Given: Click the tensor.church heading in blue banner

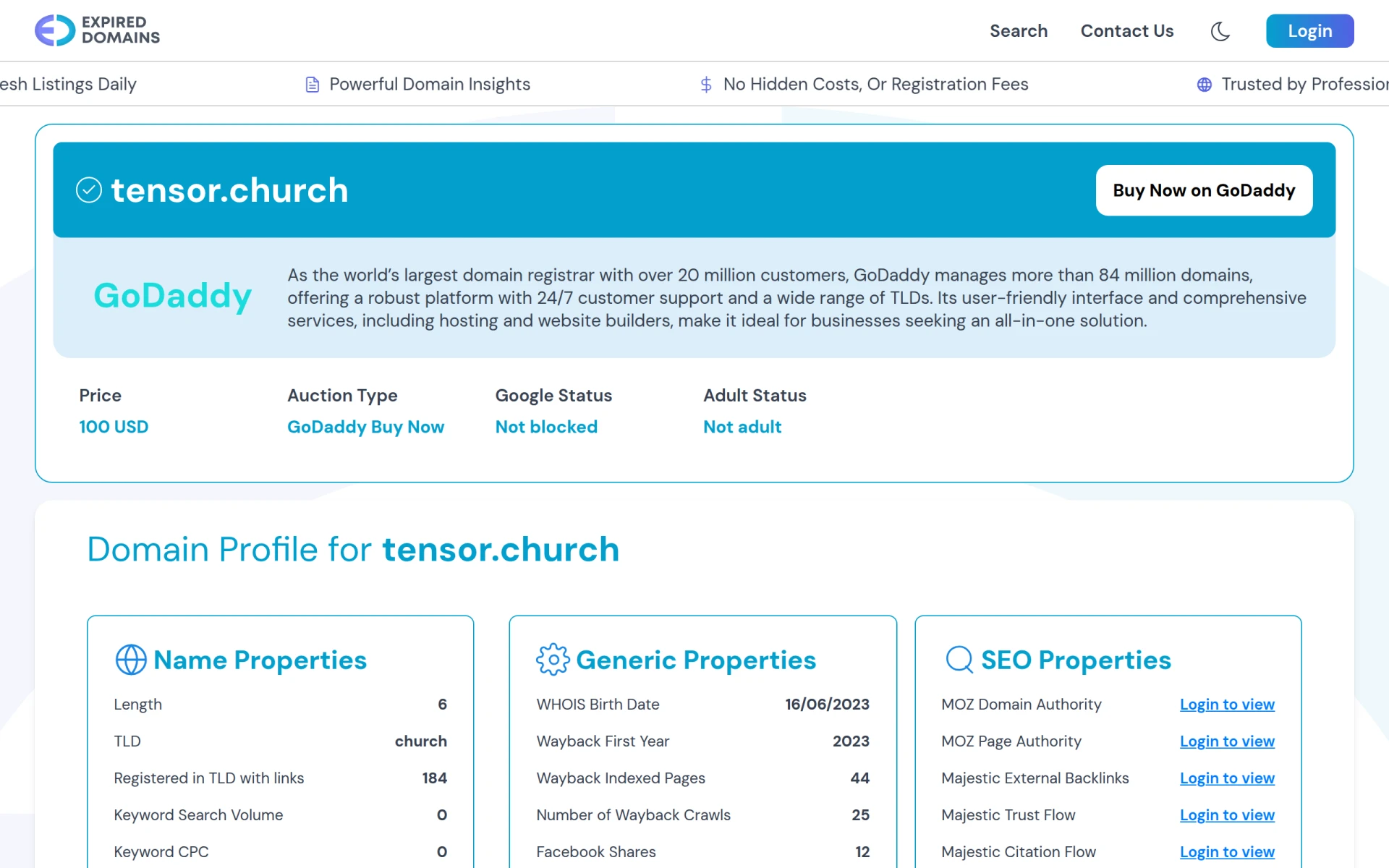Looking at the screenshot, I should [230, 190].
